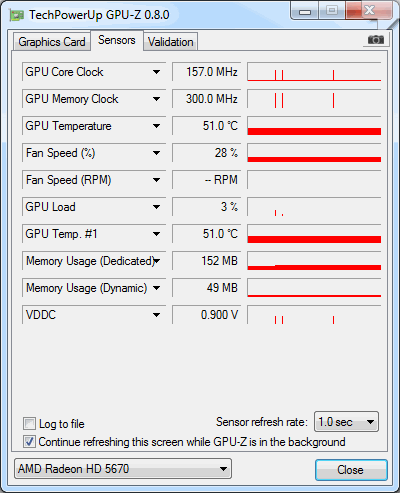The height and width of the screenshot is (493, 400).
Task: Enable the Log to file checkbox
Action: (x=29, y=424)
